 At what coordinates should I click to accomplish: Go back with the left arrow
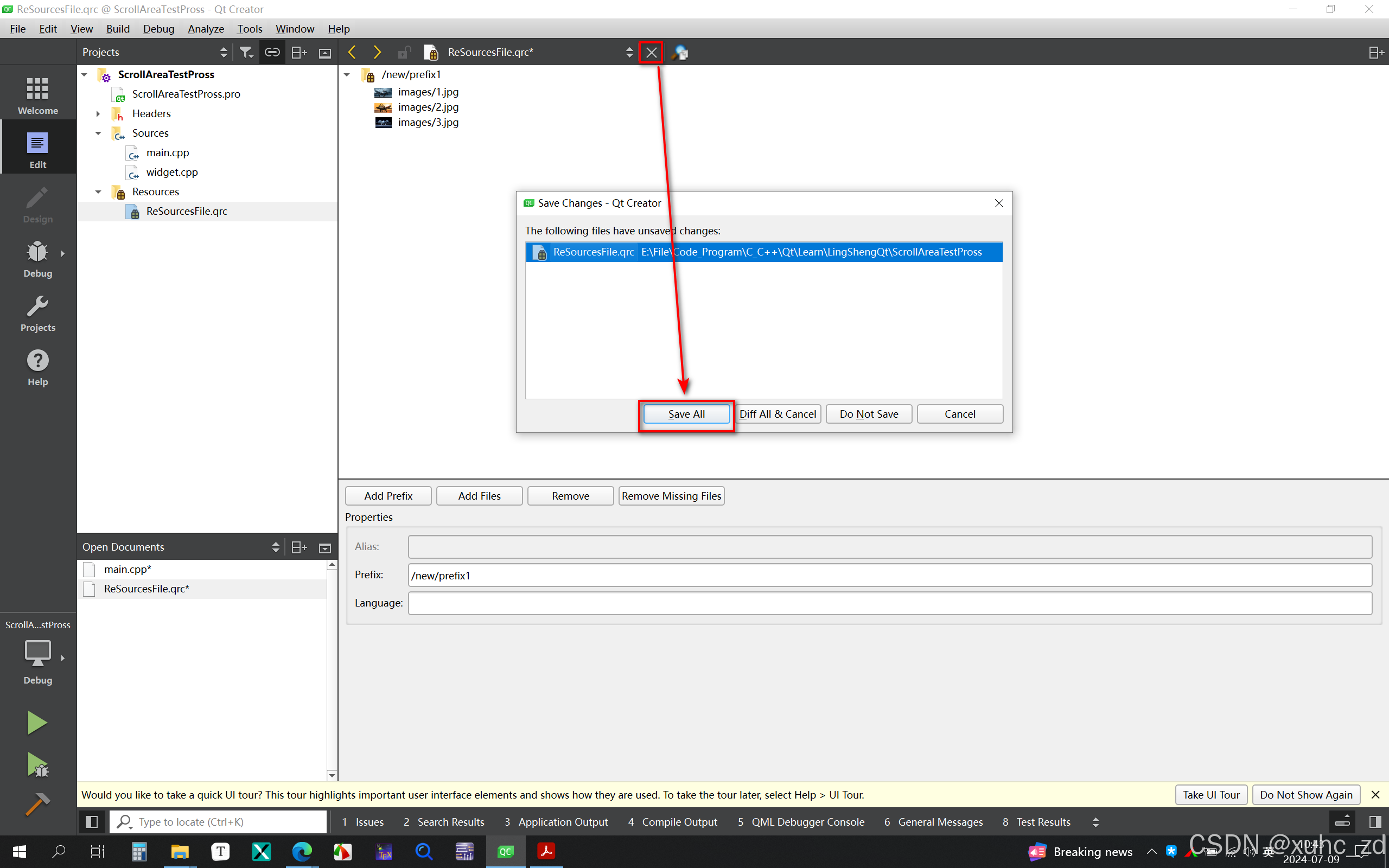[352, 52]
